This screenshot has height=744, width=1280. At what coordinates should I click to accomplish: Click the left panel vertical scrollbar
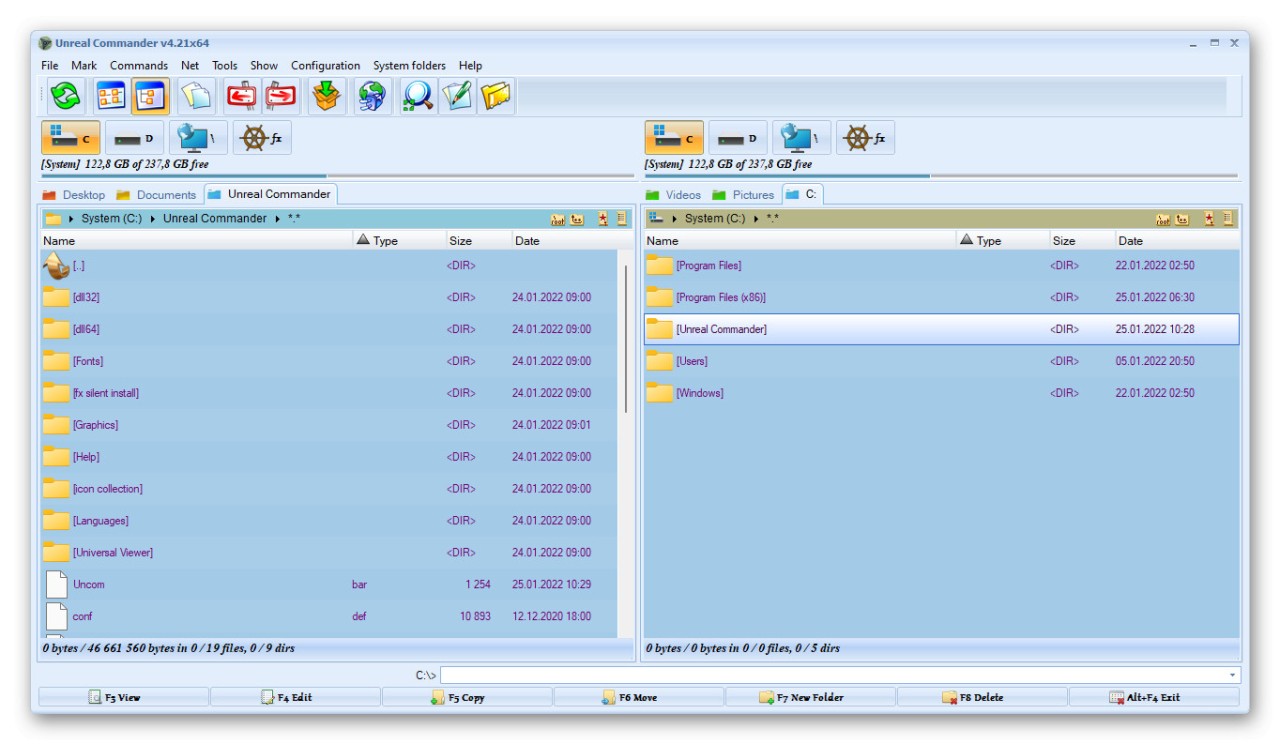626,340
